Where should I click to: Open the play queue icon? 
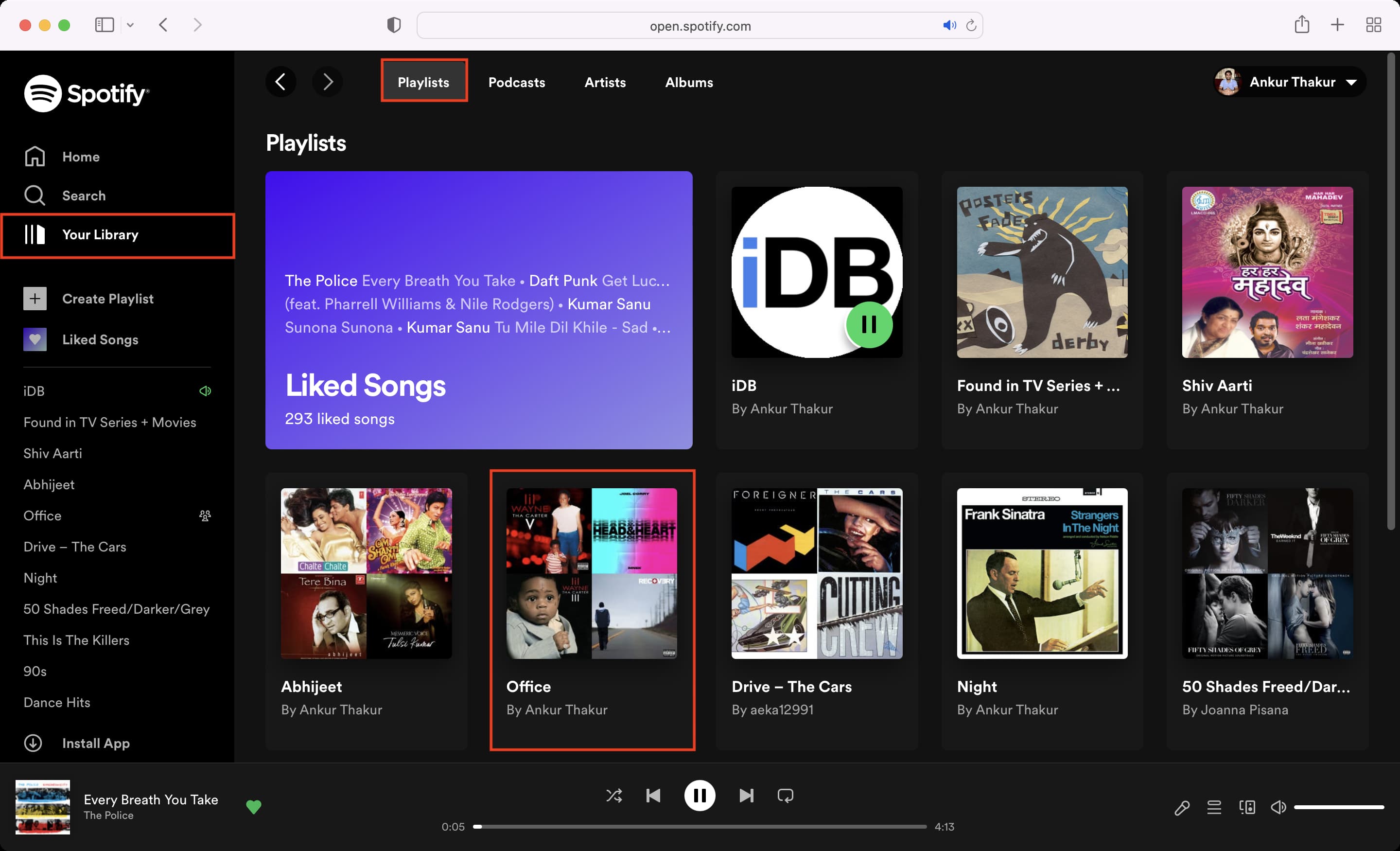pyautogui.click(x=1214, y=807)
